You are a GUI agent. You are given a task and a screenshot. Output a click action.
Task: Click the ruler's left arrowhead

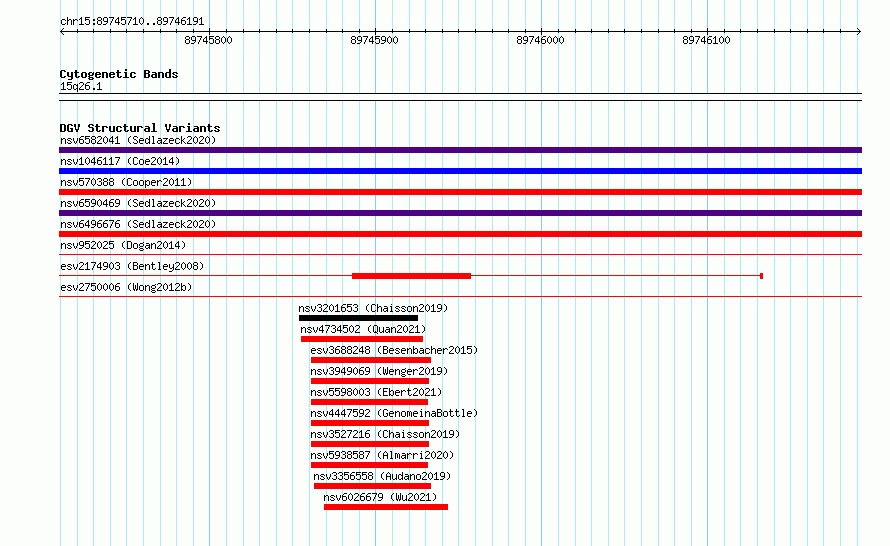click(62, 32)
